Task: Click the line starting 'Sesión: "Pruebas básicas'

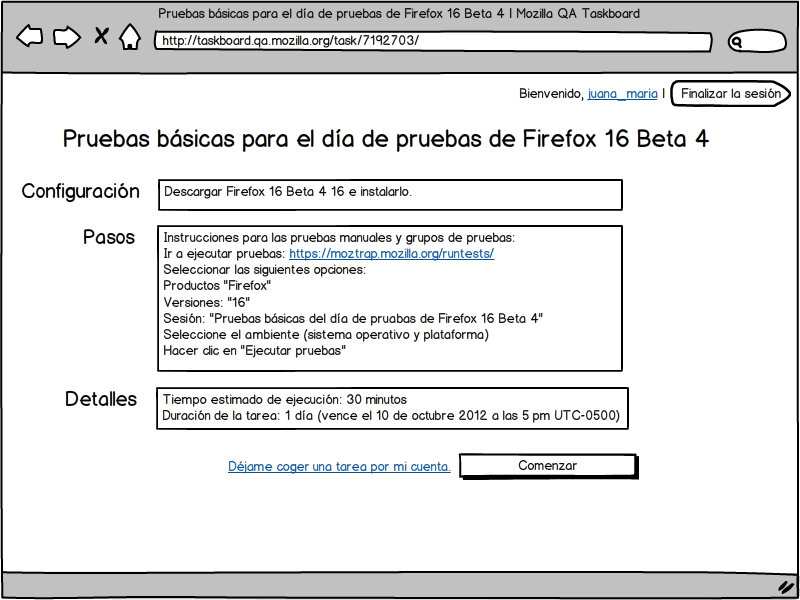Action: [353, 318]
